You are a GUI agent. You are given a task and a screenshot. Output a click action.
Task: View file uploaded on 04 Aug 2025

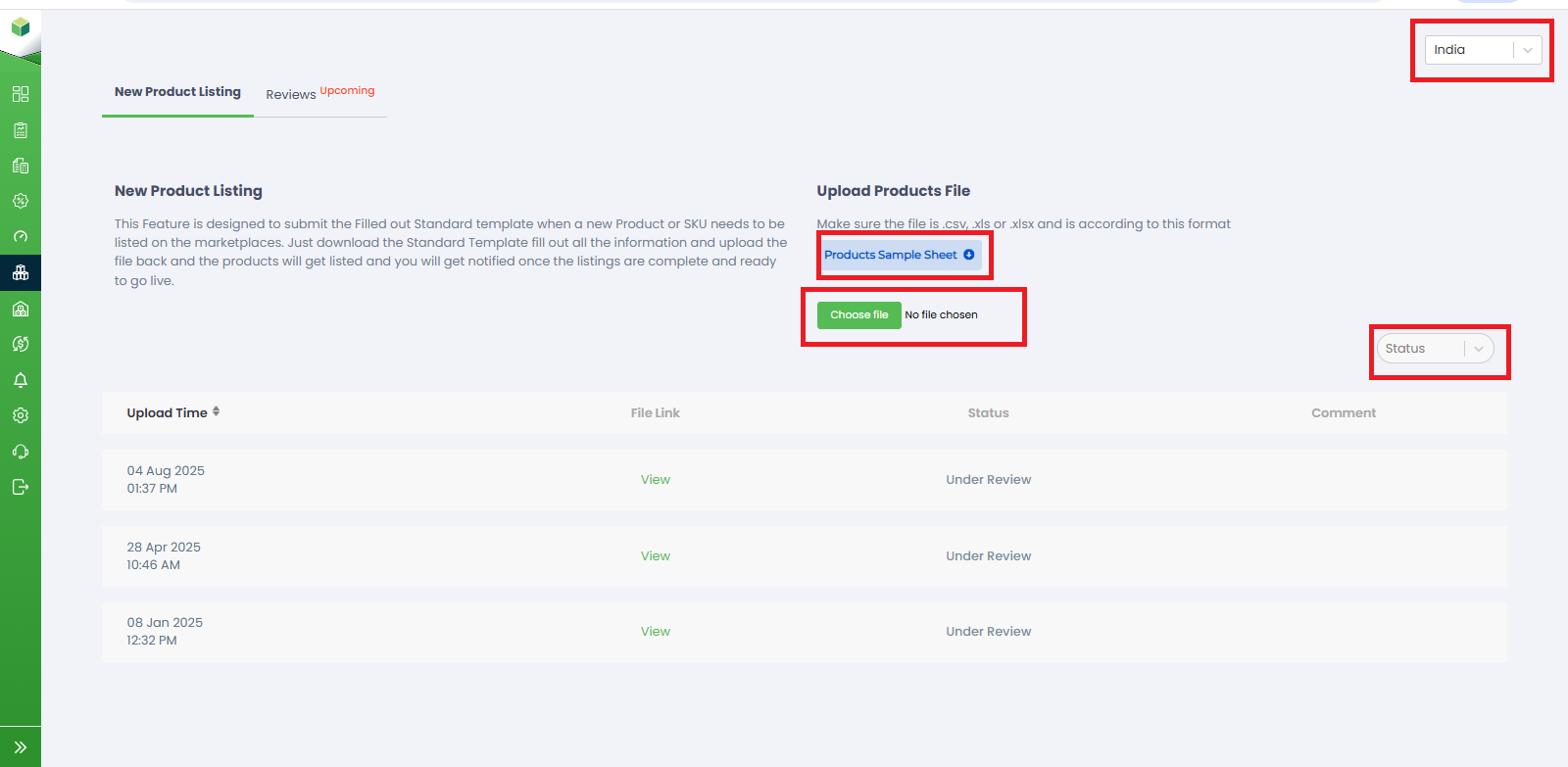point(655,480)
